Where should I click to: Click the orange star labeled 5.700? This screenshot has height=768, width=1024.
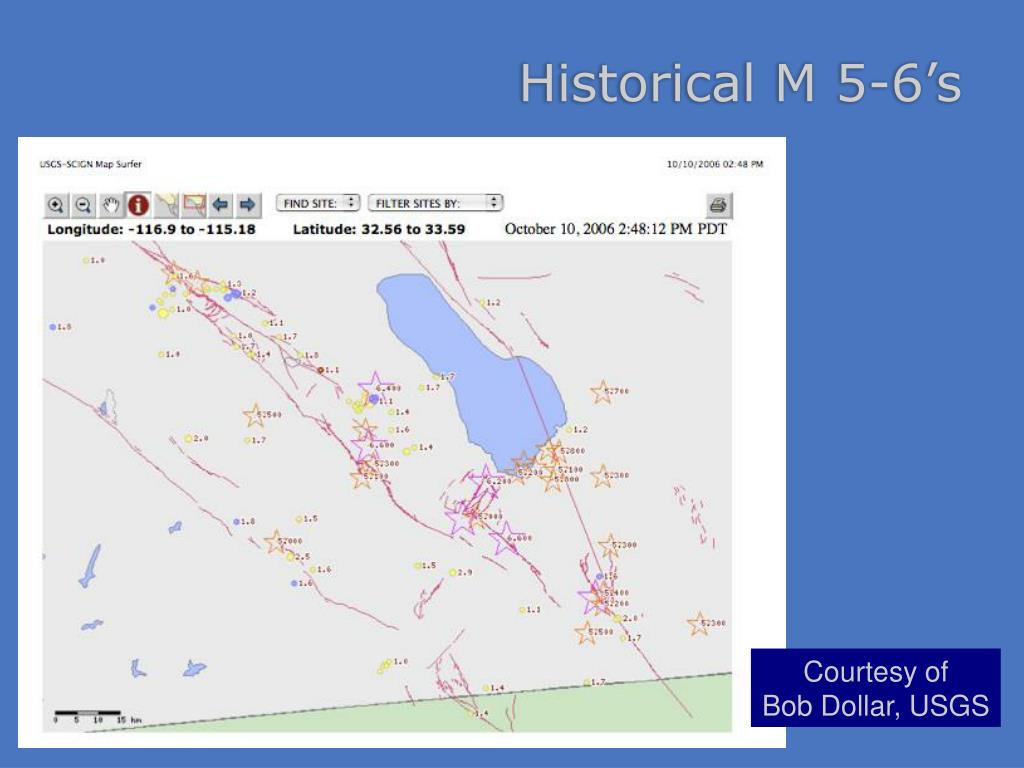601,392
